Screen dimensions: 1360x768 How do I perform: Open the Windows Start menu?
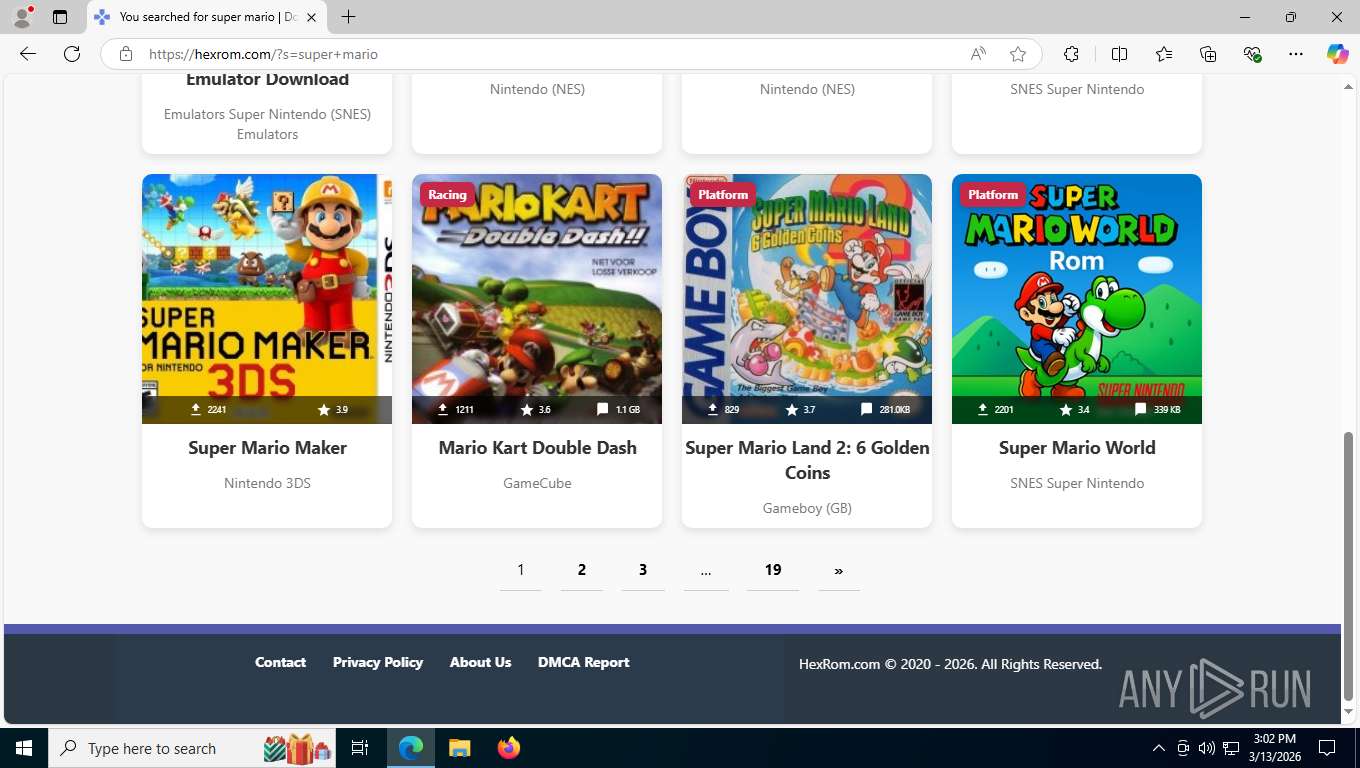click(x=23, y=748)
